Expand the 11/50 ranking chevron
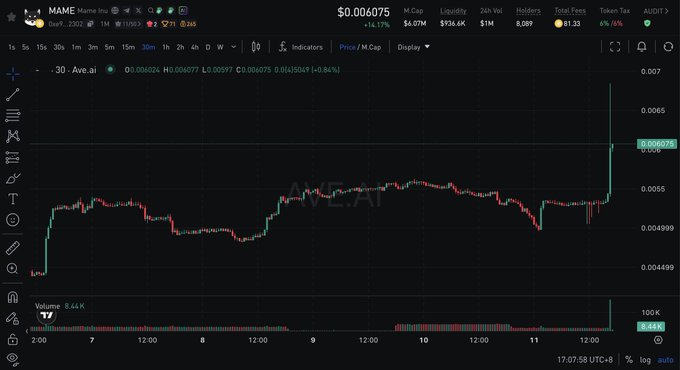This screenshot has width=680, height=370. [139, 24]
